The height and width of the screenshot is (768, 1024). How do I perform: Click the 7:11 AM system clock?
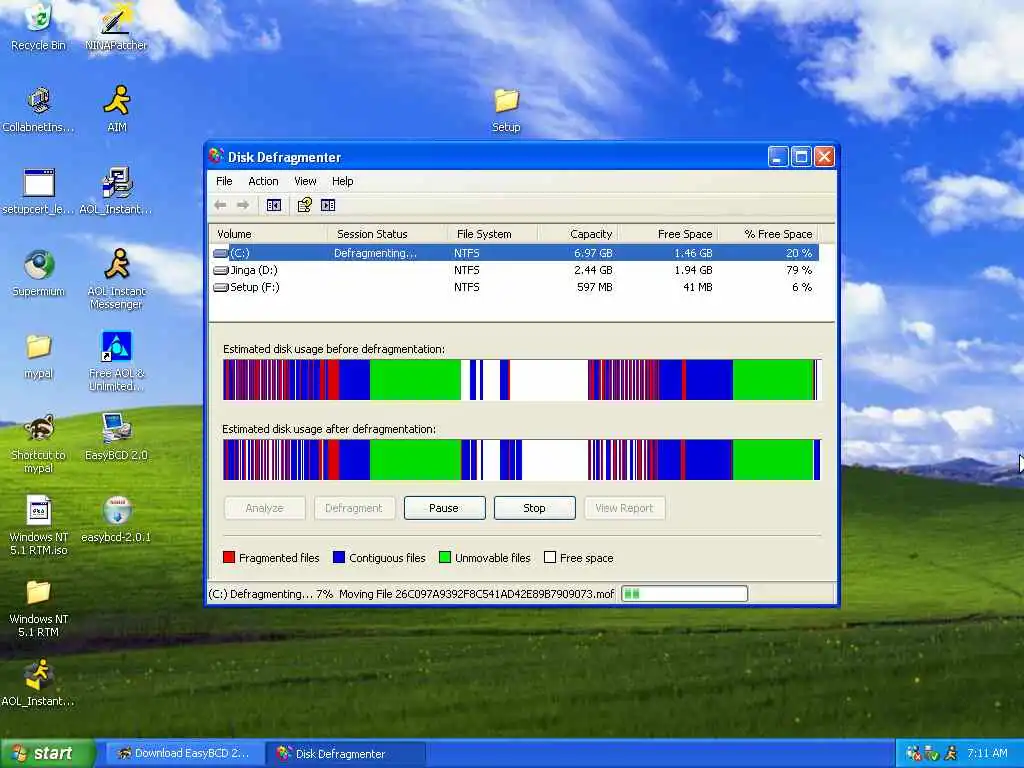click(x=987, y=753)
